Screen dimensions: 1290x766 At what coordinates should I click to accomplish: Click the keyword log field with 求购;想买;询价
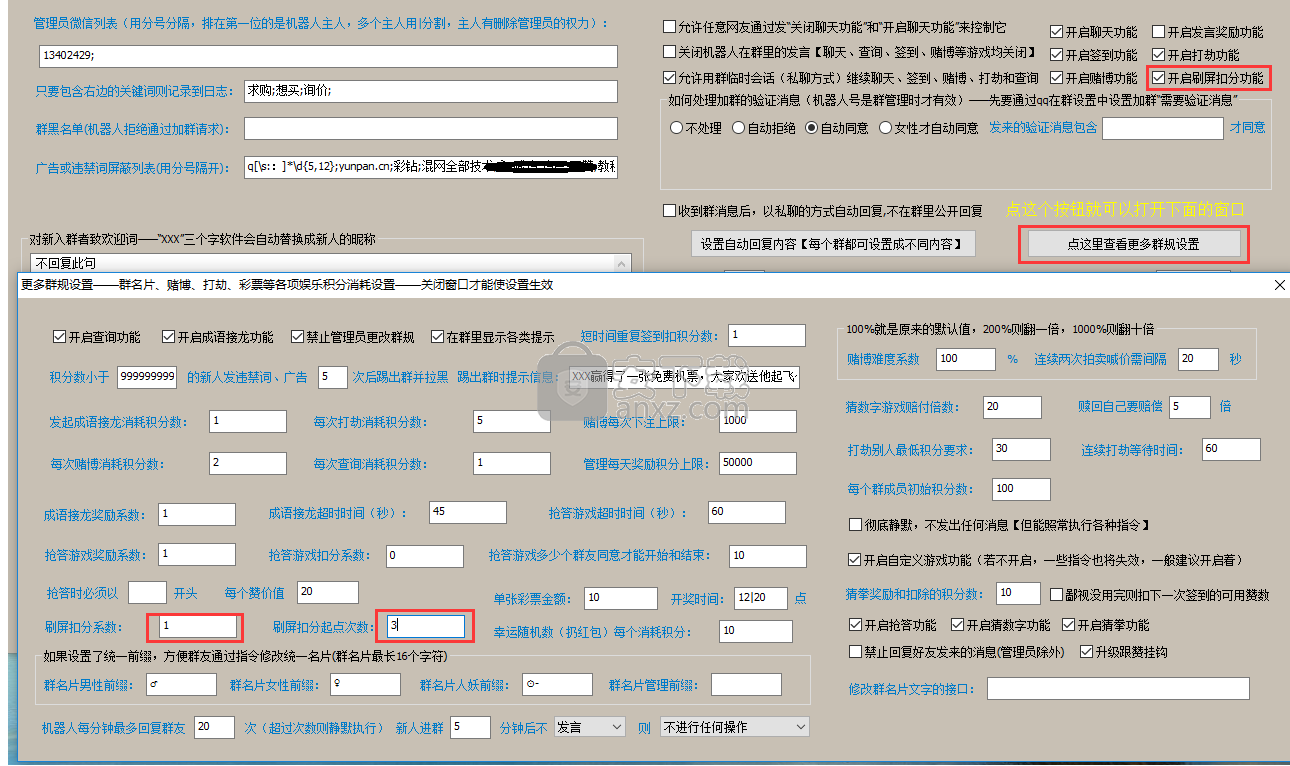point(430,91)
